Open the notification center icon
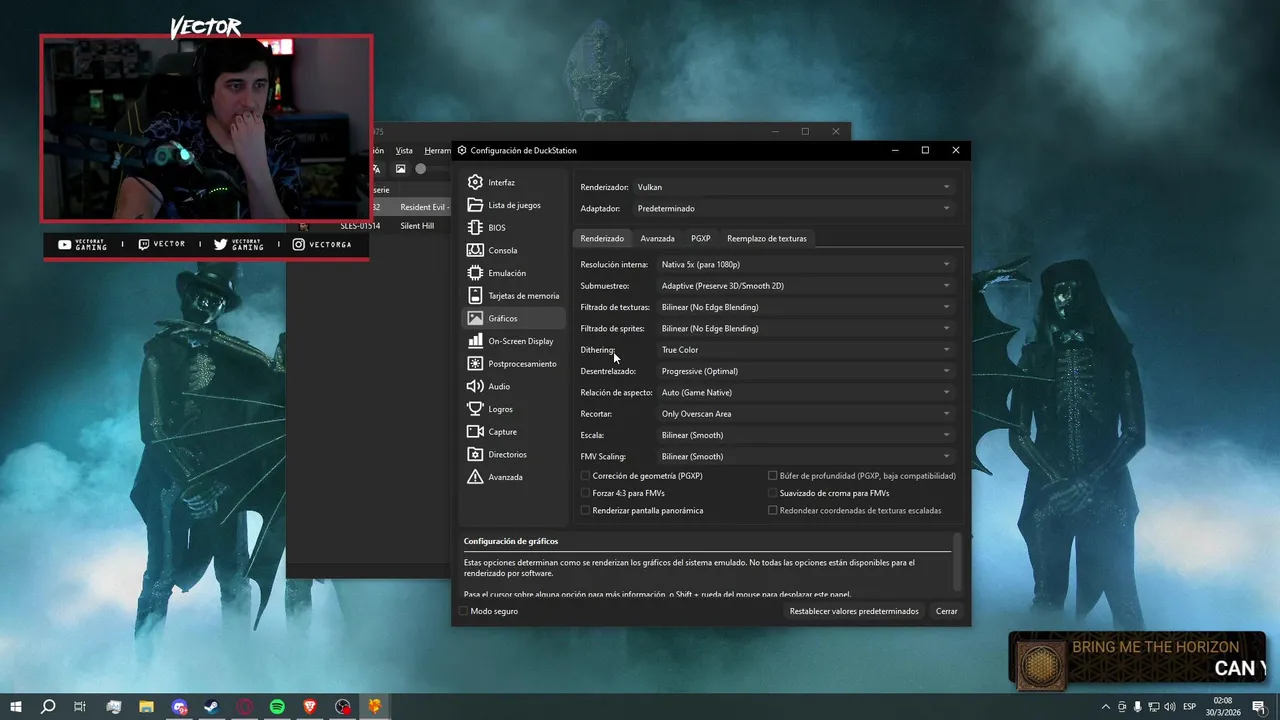Viewport: 1280px width, 720px height. (1259, 707)
